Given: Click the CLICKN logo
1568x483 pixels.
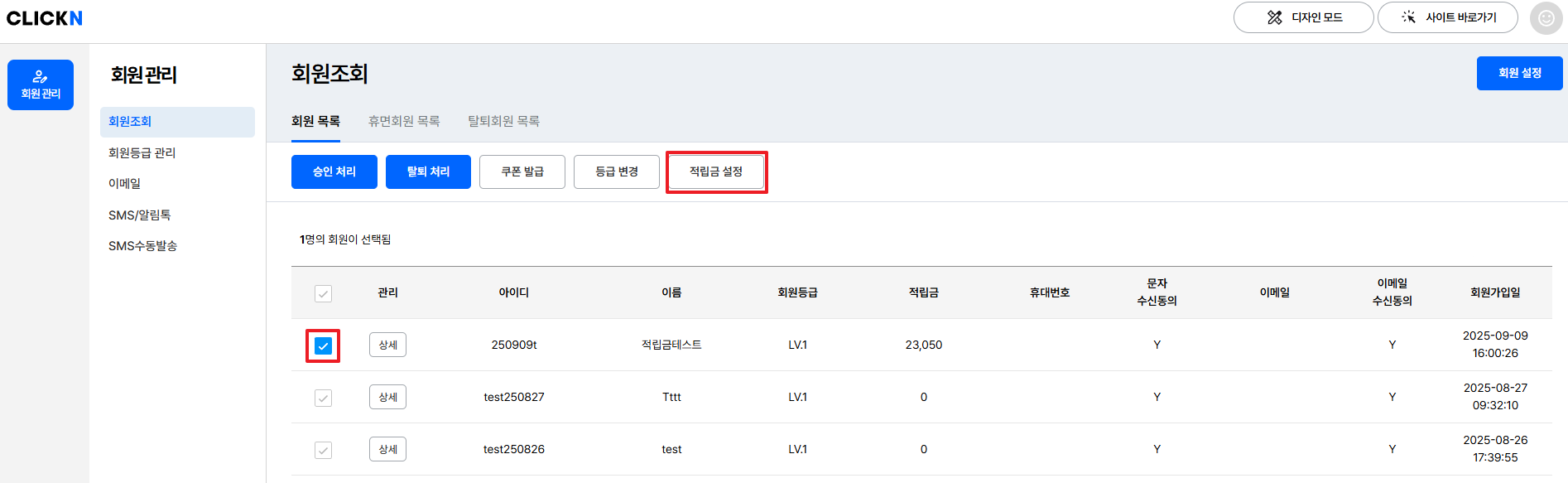Looking at the screenshot, I should click(45, 18).
